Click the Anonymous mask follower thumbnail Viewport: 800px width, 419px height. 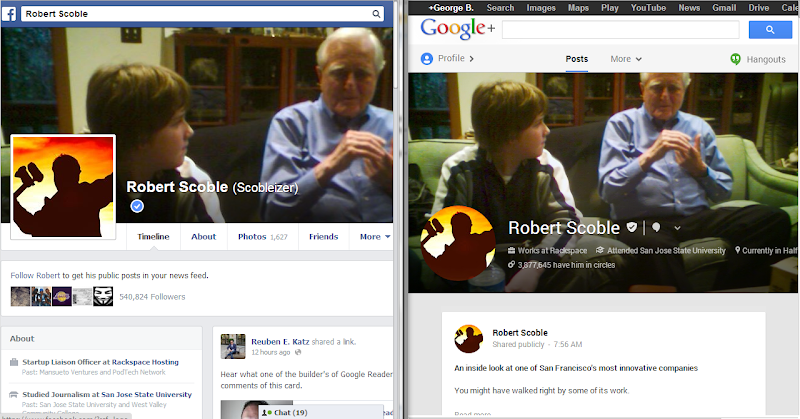pyautogui.click(x=103, y=297)
